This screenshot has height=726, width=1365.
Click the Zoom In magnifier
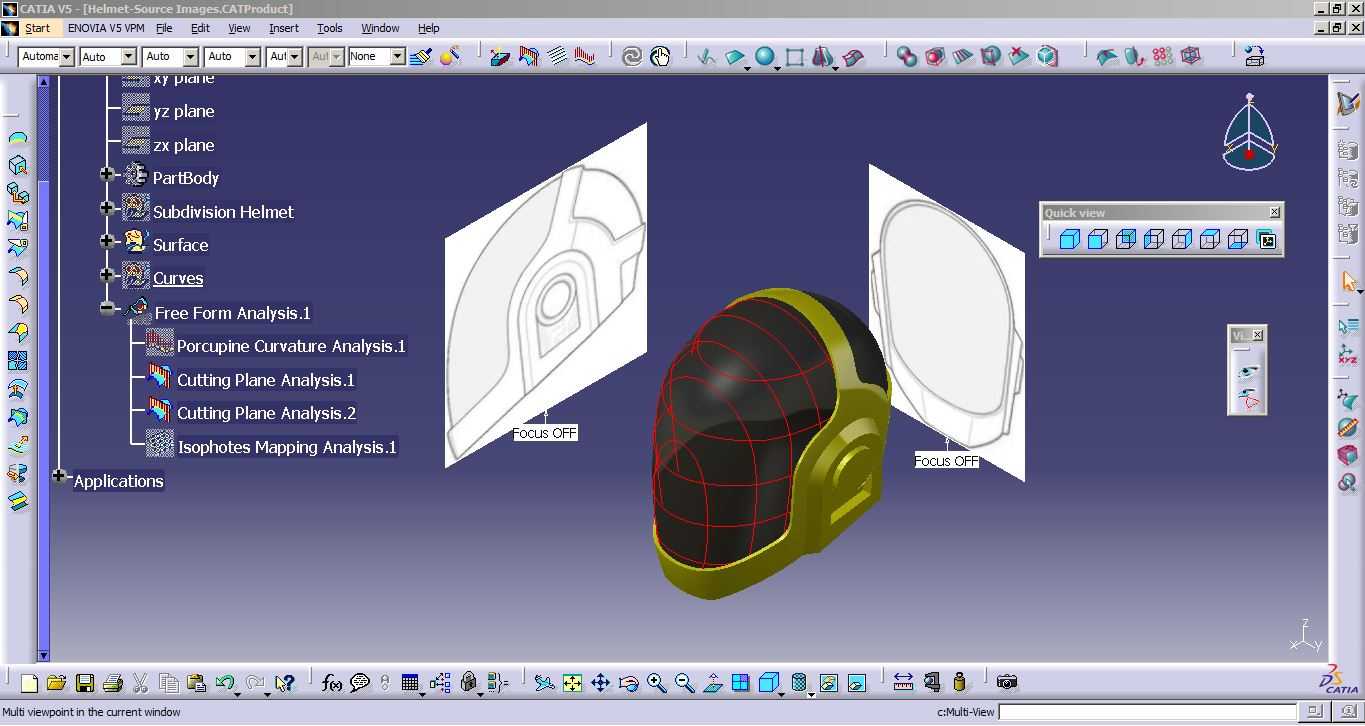pos(656,683)
